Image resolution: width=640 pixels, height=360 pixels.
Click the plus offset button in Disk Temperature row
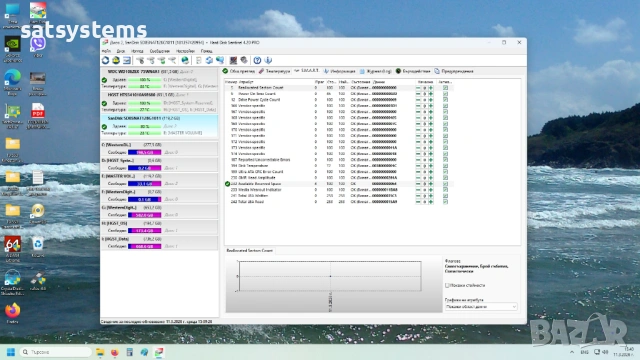pos(431,166)
